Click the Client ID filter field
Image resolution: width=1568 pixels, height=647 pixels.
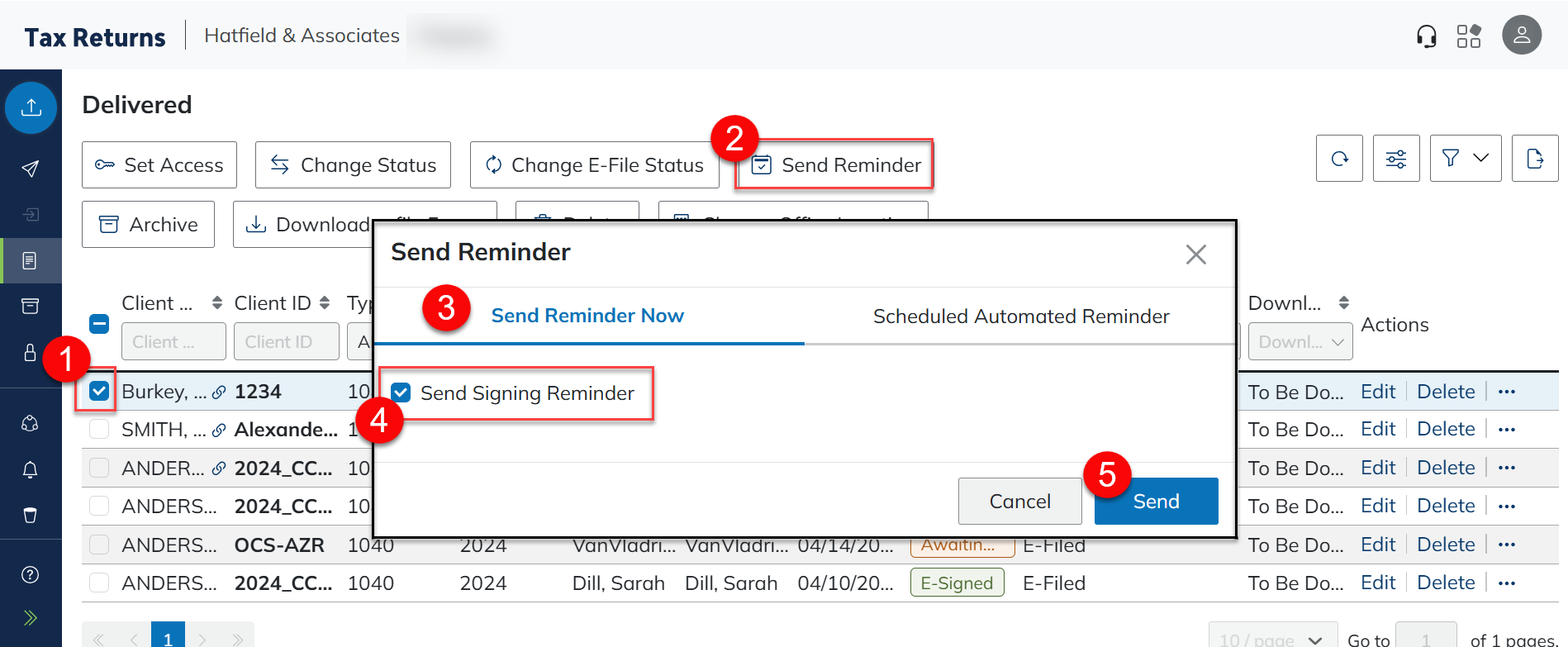[286, 342]
